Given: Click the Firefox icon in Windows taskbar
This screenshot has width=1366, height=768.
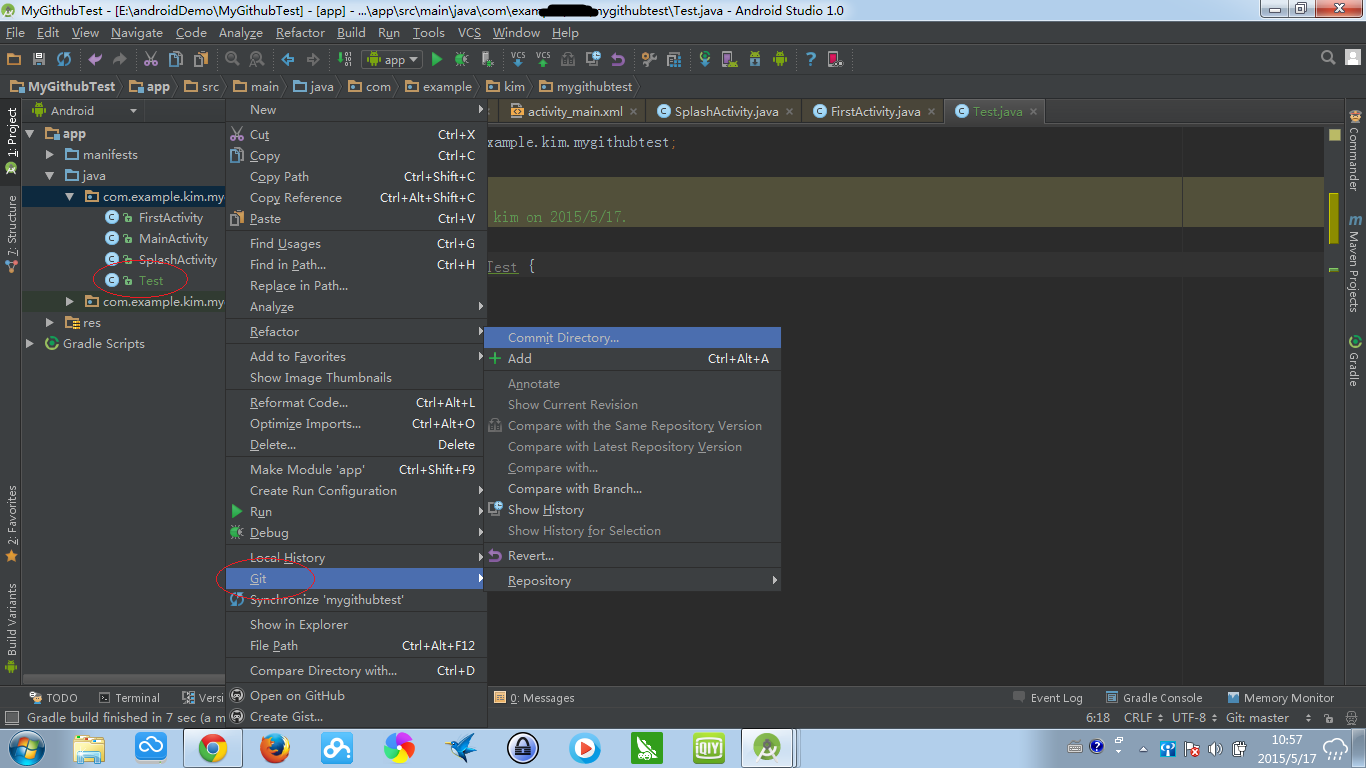Looking at the screenshot, I should 274,747.
